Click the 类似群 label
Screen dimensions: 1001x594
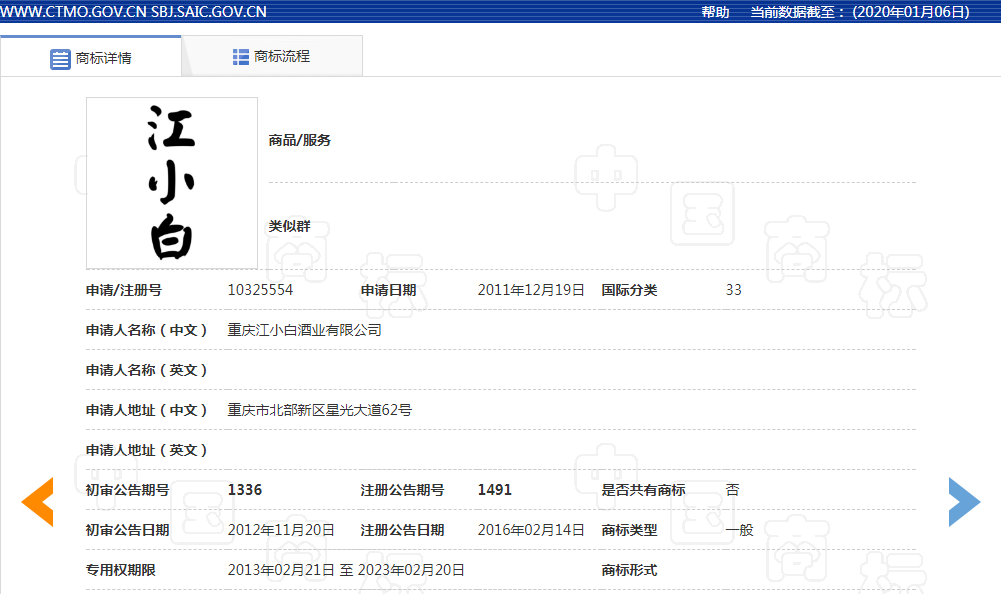click(289, 226)
